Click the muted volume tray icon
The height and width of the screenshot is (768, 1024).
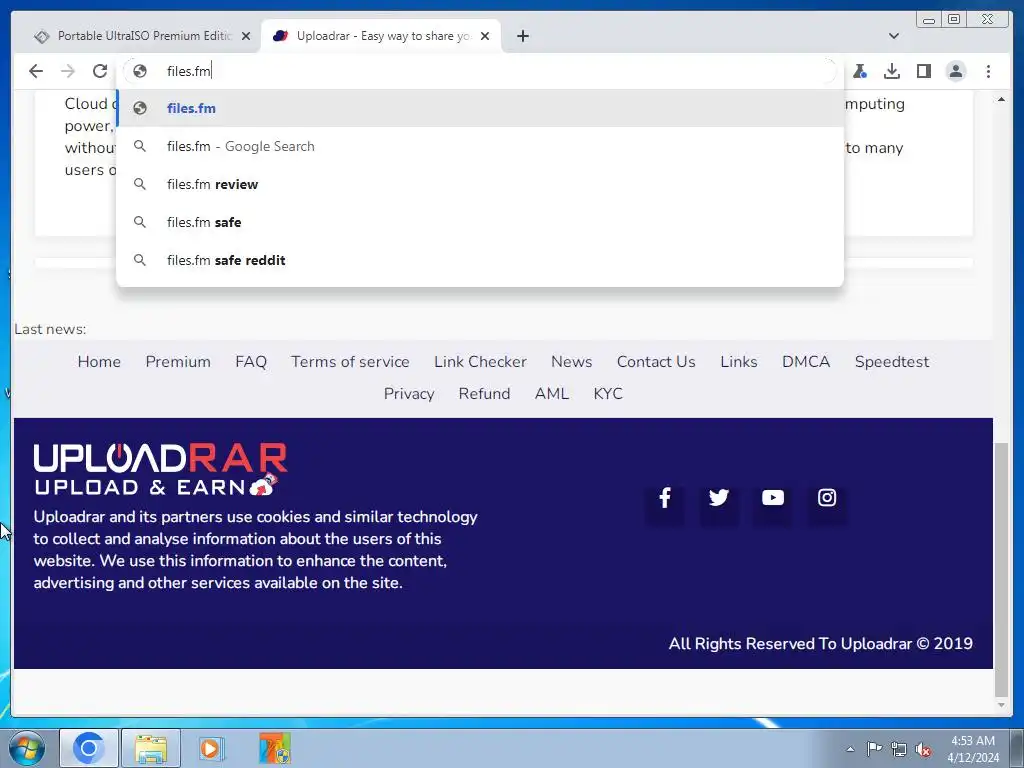[x=923, y=749]
